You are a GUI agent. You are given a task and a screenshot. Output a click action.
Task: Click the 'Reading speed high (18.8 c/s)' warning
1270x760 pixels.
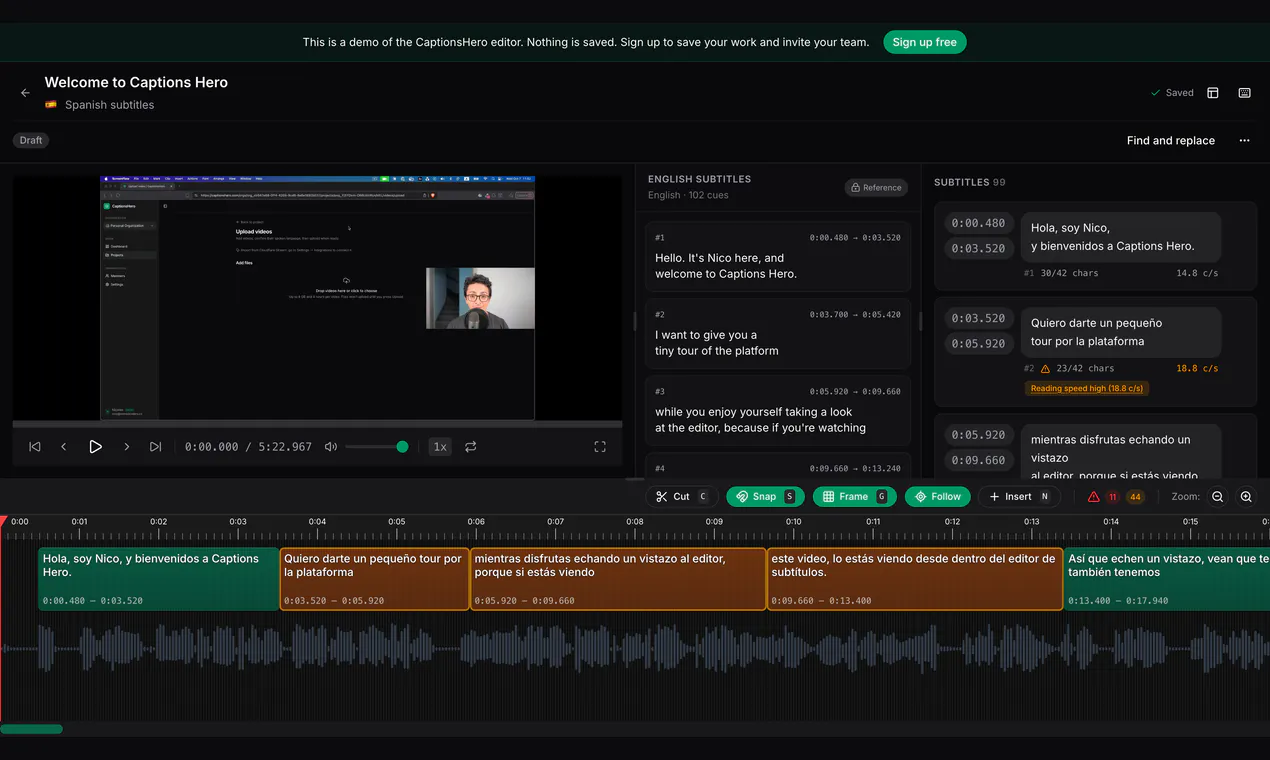[x=1087, y=388]
